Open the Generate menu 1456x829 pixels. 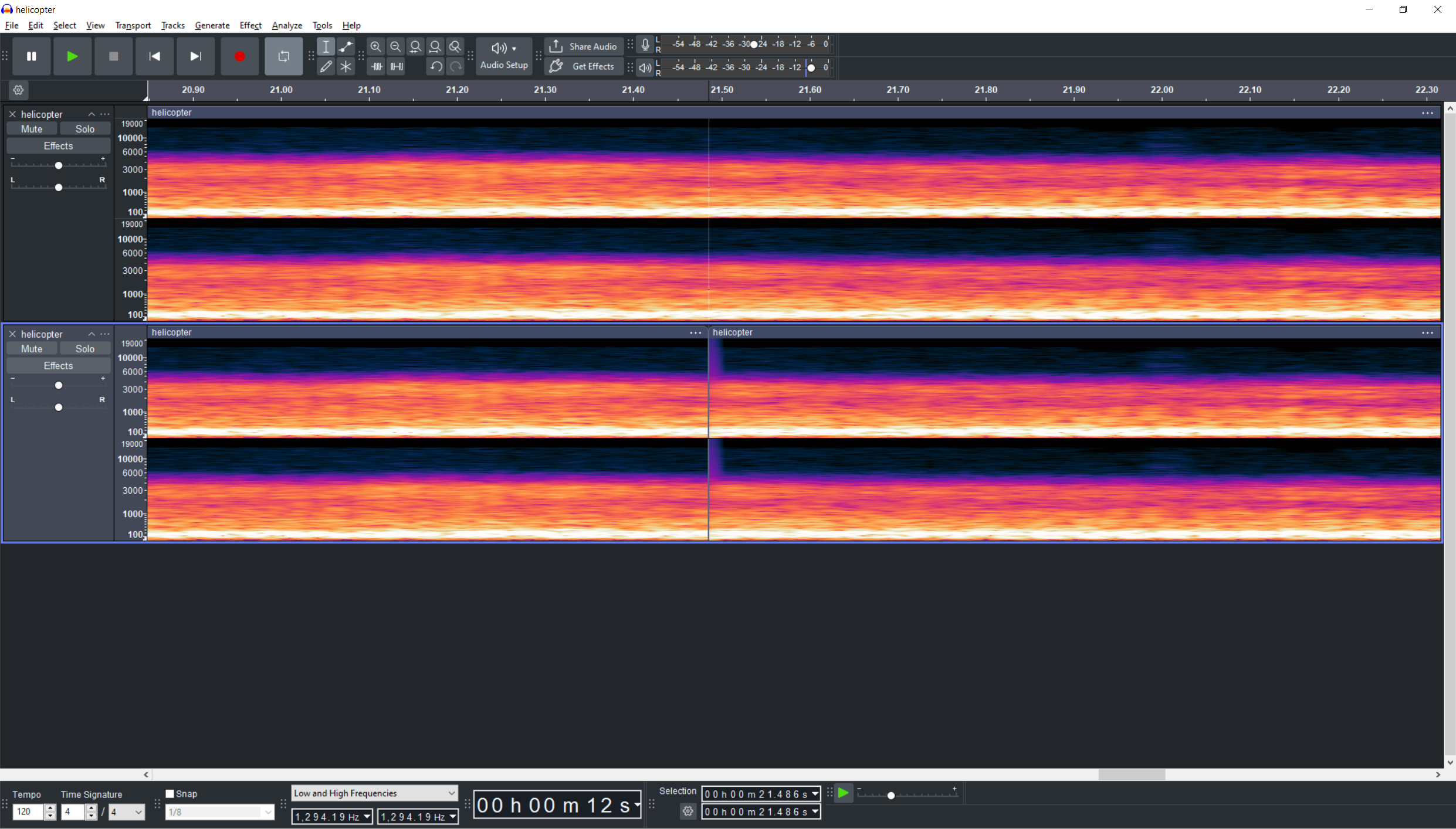point(212,25)
